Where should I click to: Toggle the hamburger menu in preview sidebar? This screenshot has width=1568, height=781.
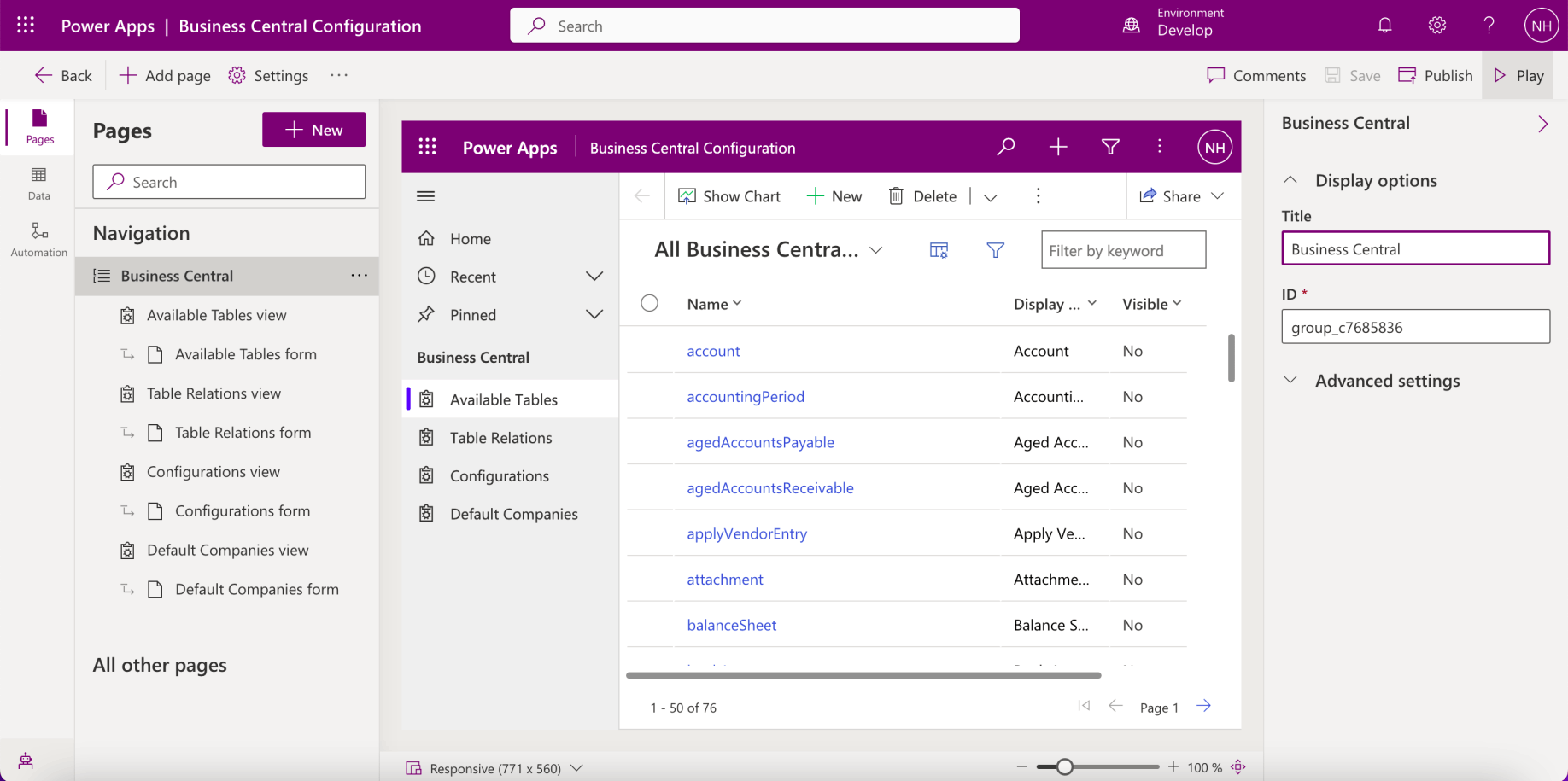(x=425, y=196)
